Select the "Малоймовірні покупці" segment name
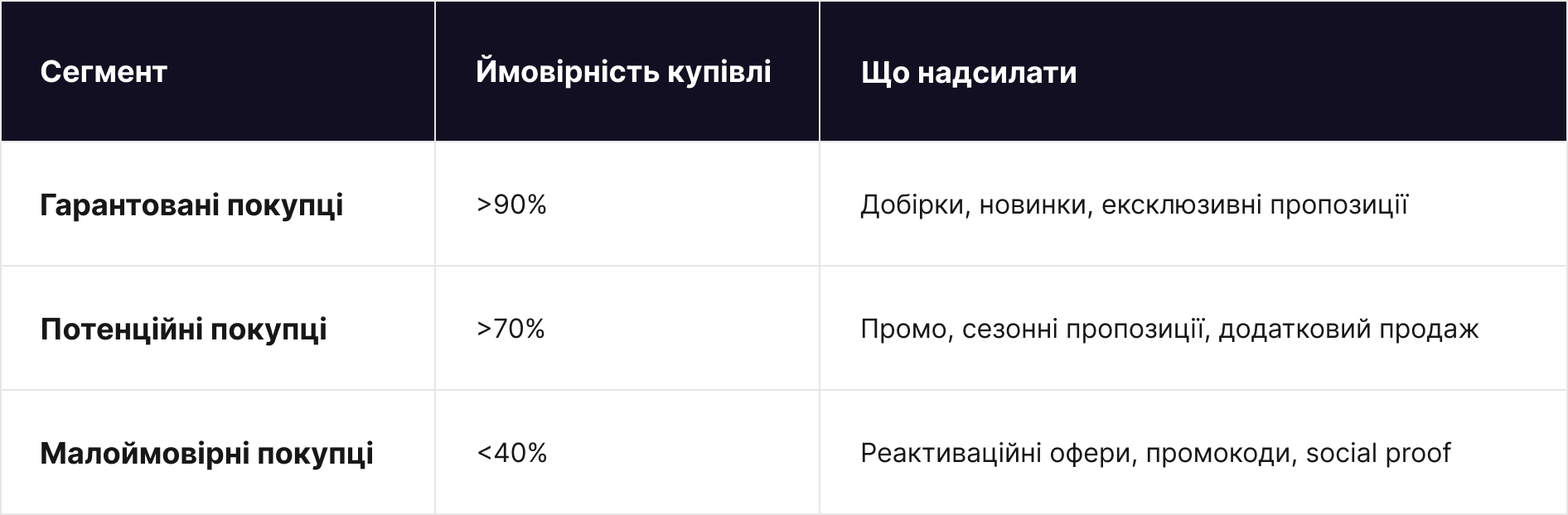 [206, 453]
